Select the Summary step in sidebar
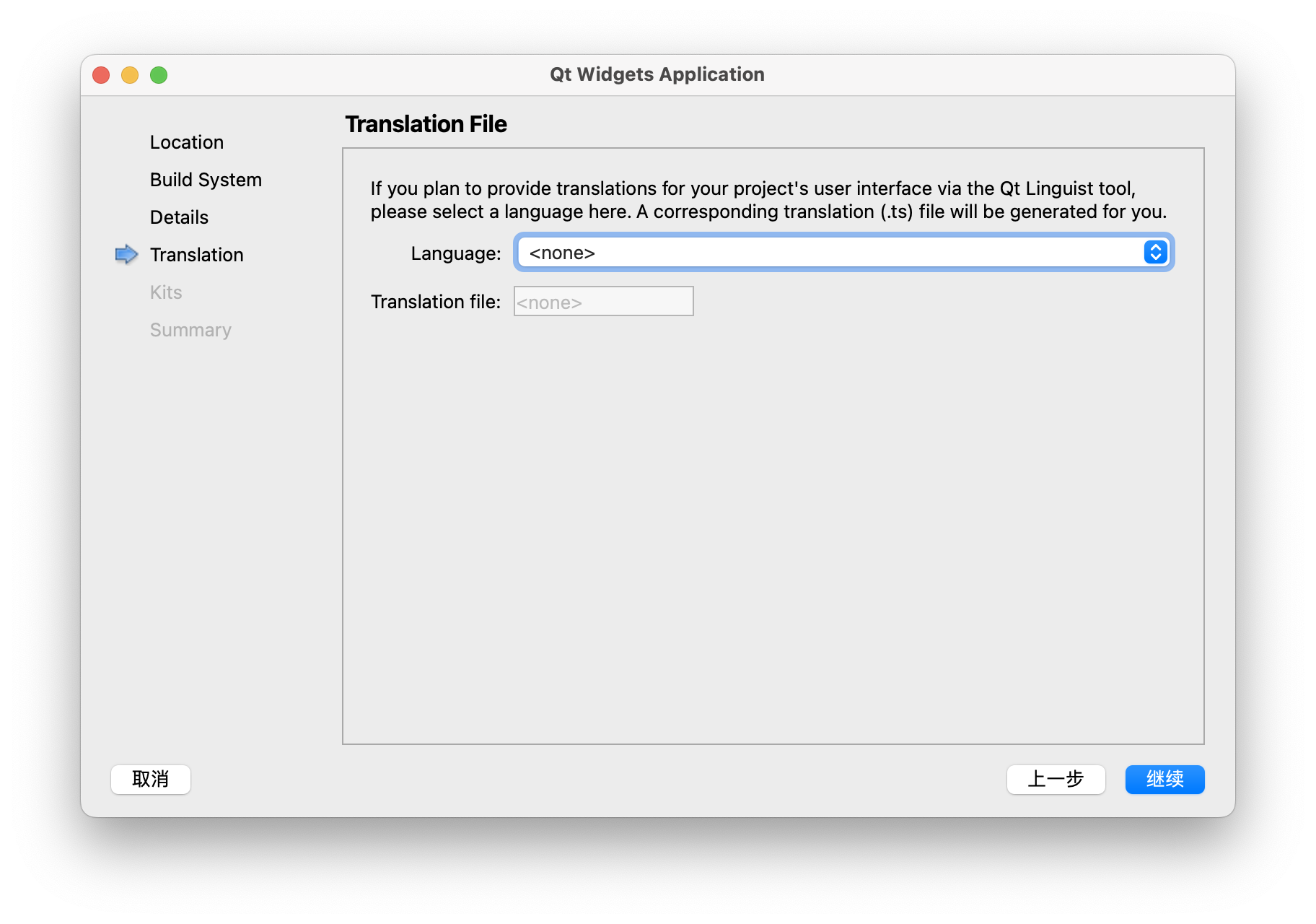This screenshot has height=924, width=1316. (190, 330)
